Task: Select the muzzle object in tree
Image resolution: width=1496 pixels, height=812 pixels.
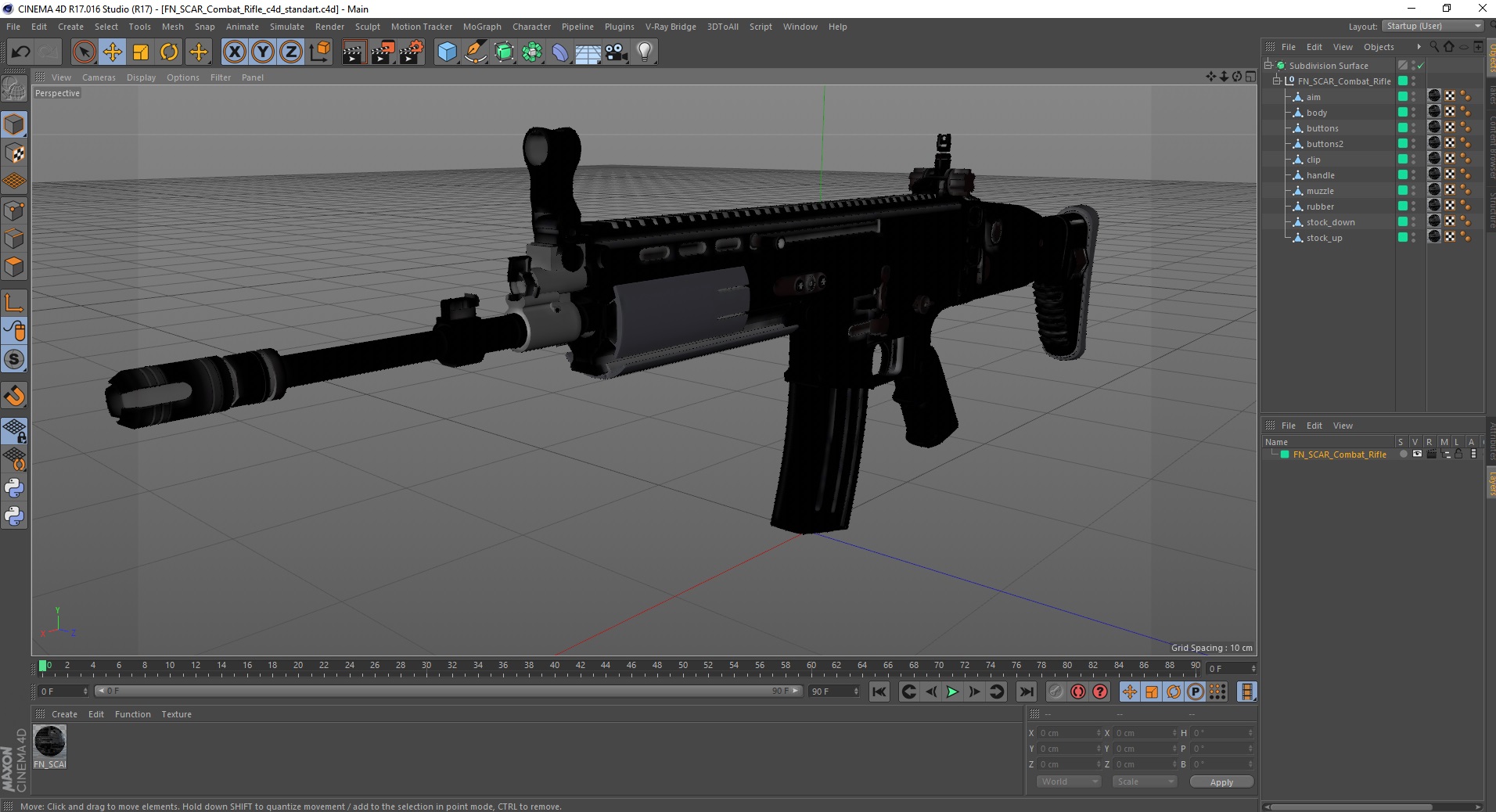Action: [1320, 191]
